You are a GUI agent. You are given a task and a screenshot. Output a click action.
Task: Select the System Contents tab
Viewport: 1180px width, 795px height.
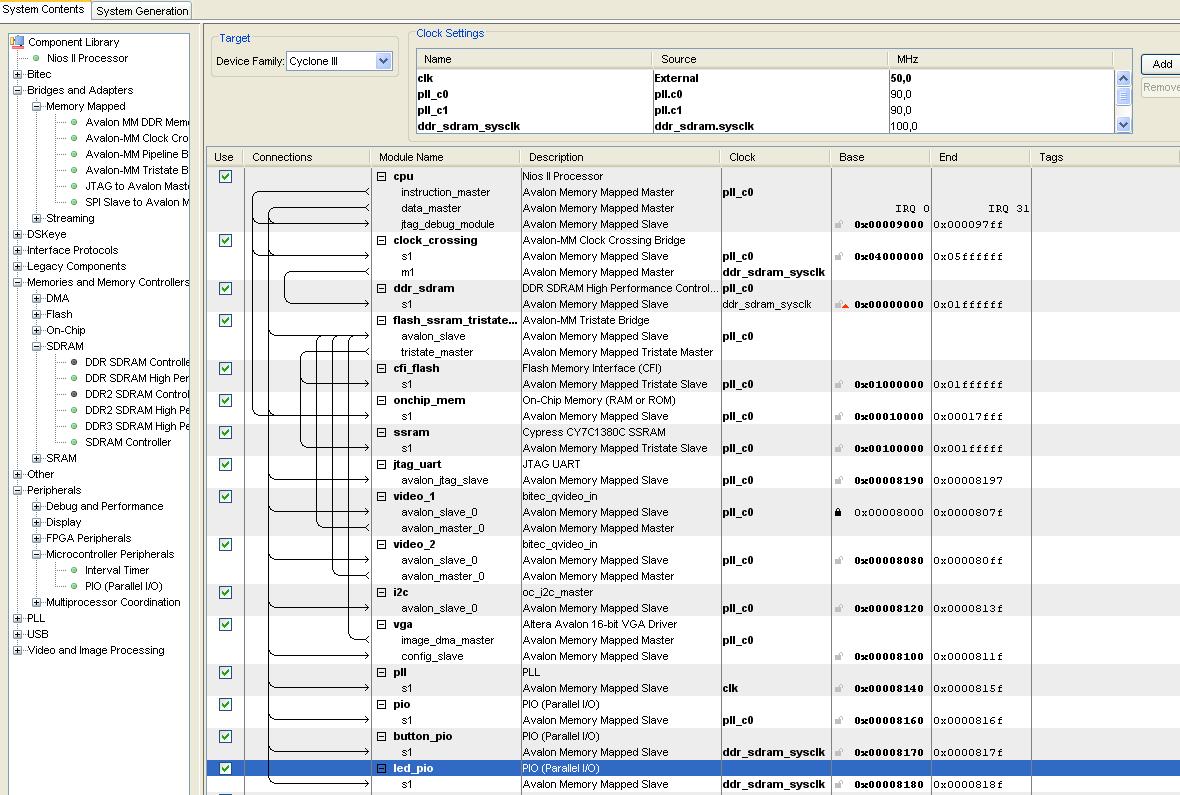click(45, 10)
